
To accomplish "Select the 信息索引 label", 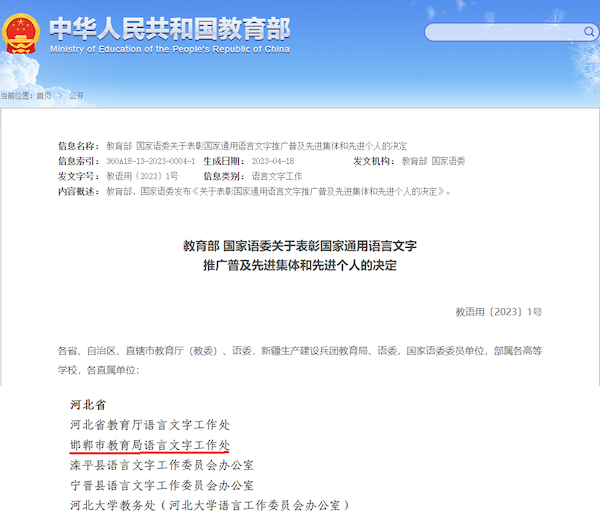I will pos(78,161).
